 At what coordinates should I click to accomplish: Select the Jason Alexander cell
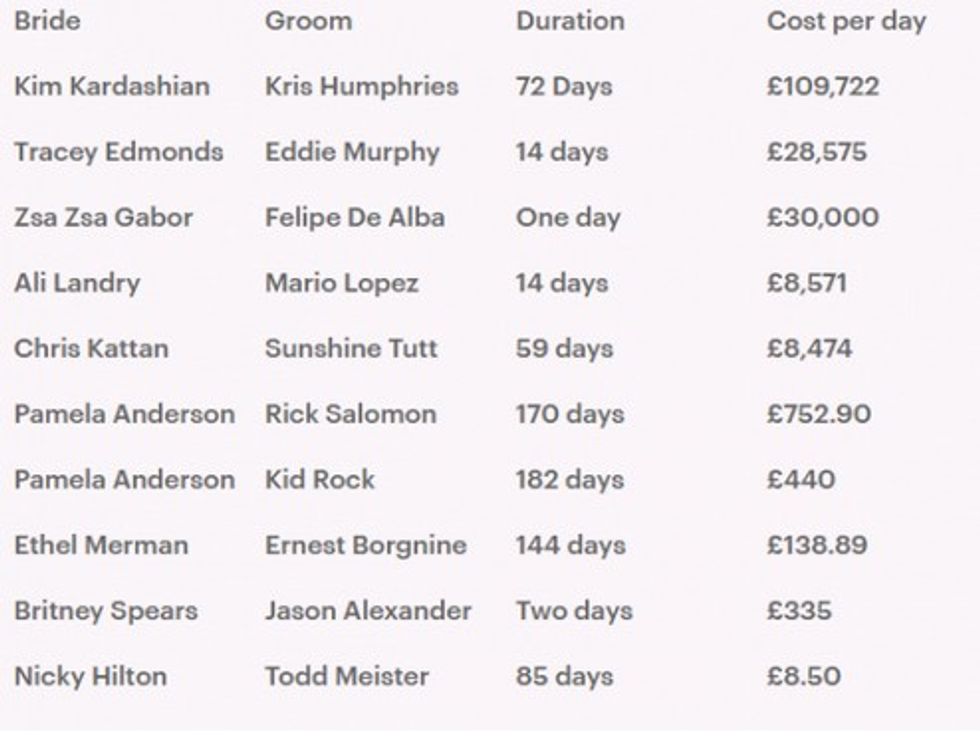[367, 610]
